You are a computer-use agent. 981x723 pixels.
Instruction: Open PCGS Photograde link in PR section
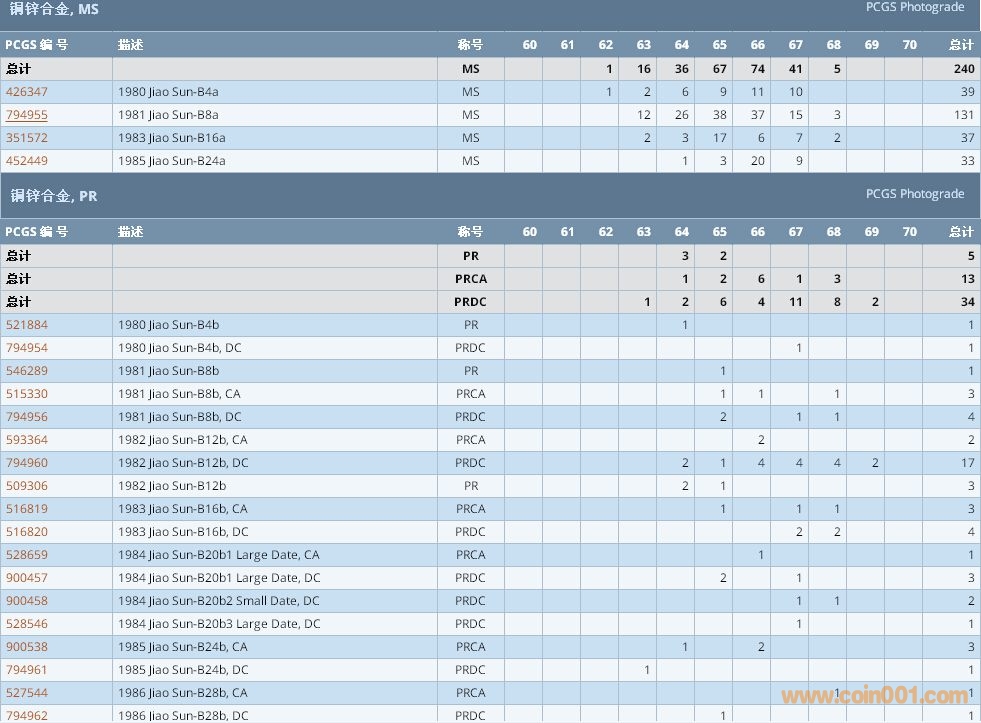point(914,194)
